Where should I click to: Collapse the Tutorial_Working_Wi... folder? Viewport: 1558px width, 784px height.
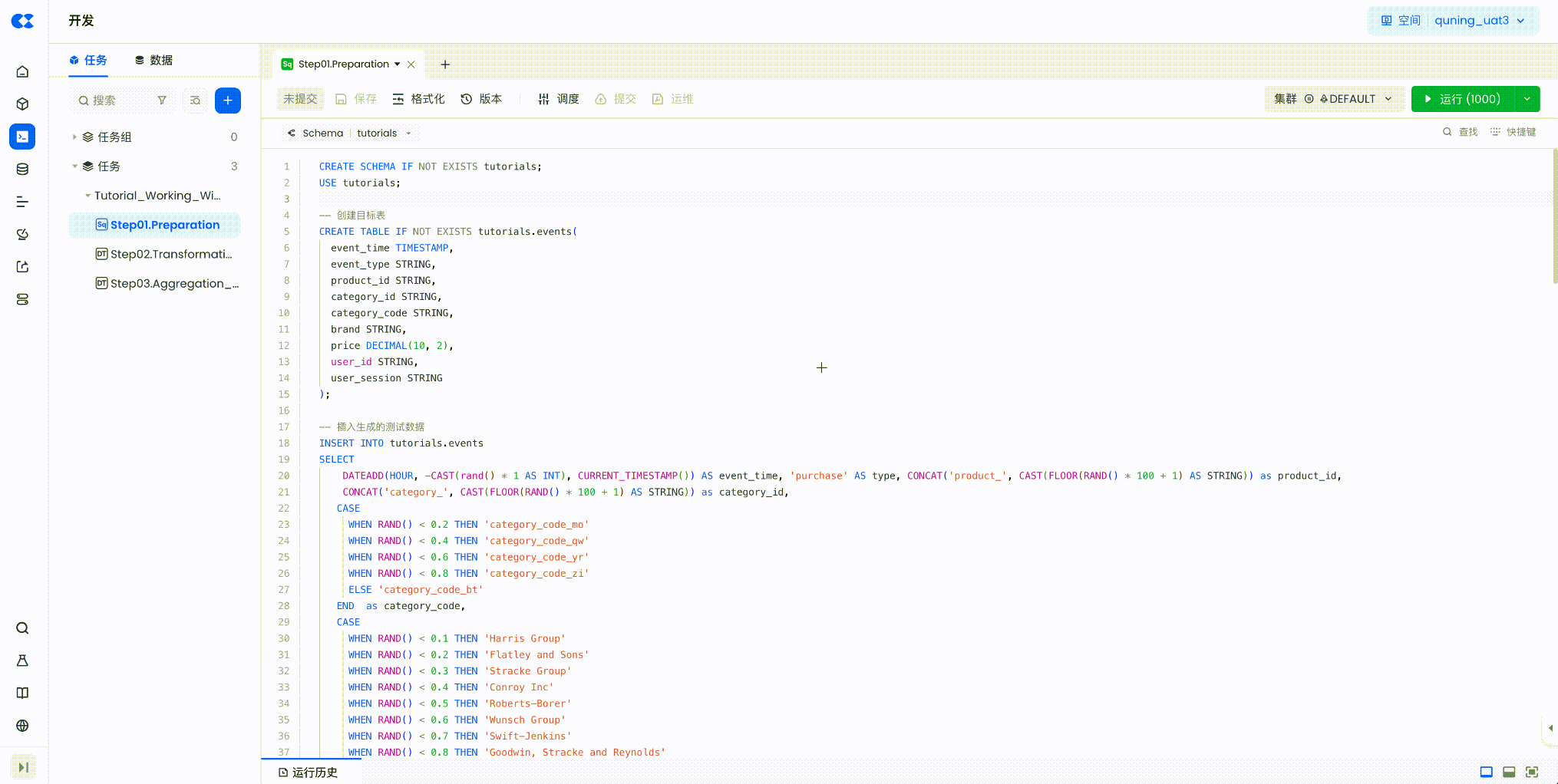point(87,196)
